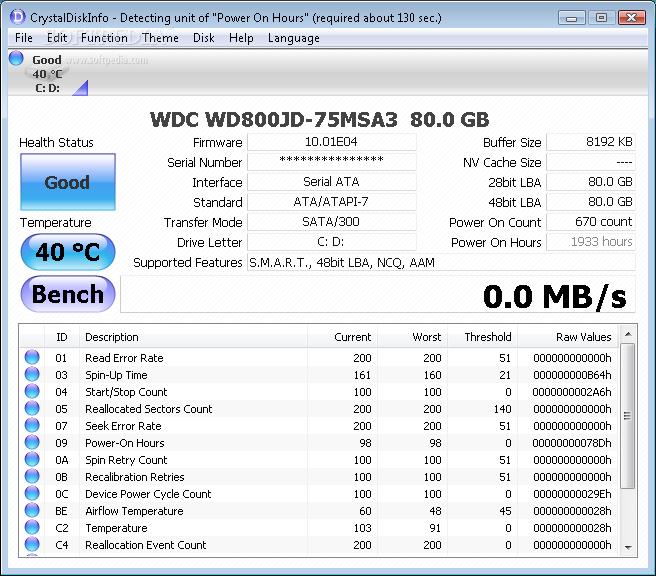Click status orb for Read Error Rate
Viewport: 656px width, 576px height.
pos(32,357)
